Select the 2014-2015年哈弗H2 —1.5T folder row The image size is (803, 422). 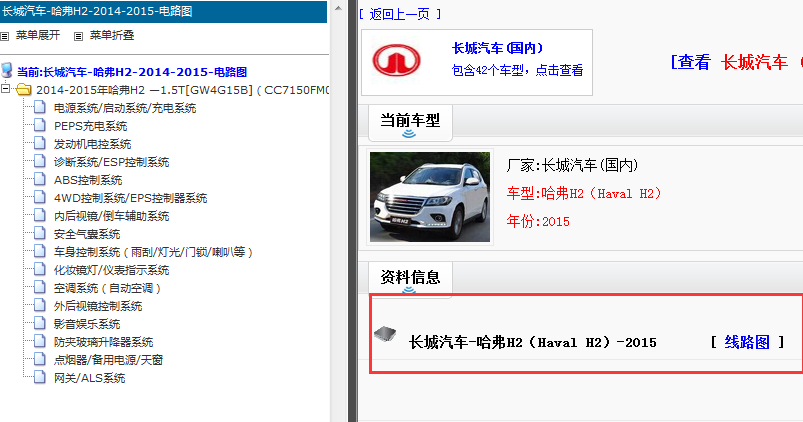(x=182, y=90)
